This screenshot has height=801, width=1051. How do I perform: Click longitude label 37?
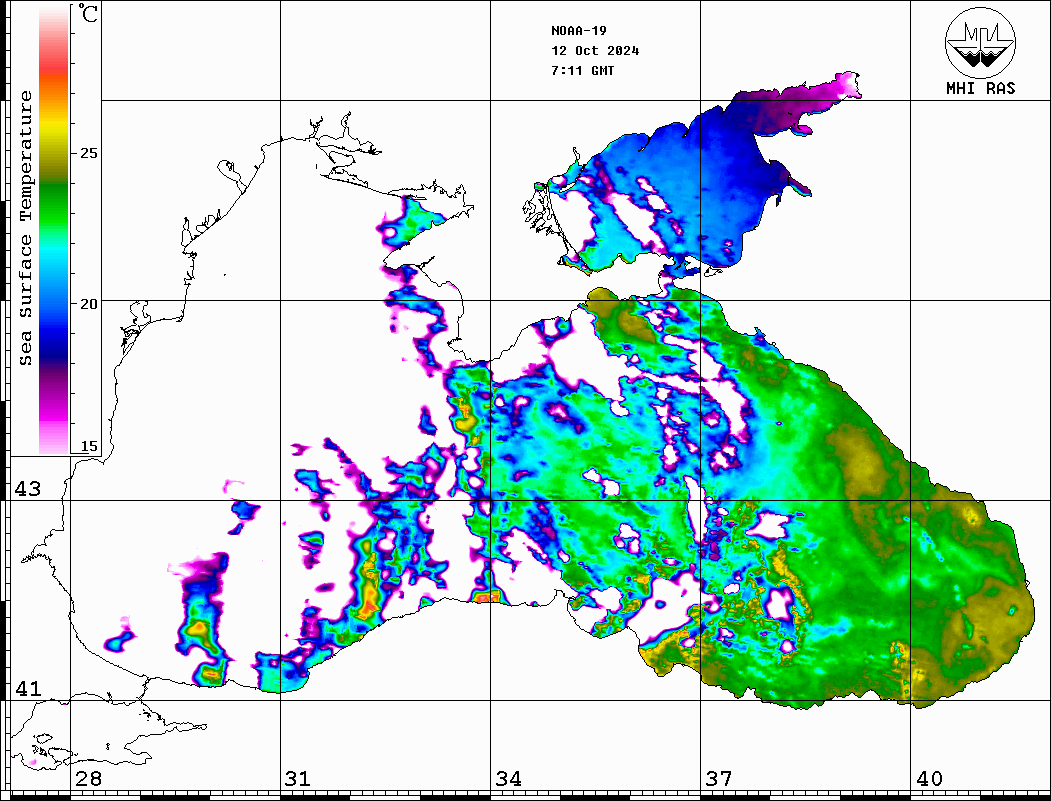point(719,779)
